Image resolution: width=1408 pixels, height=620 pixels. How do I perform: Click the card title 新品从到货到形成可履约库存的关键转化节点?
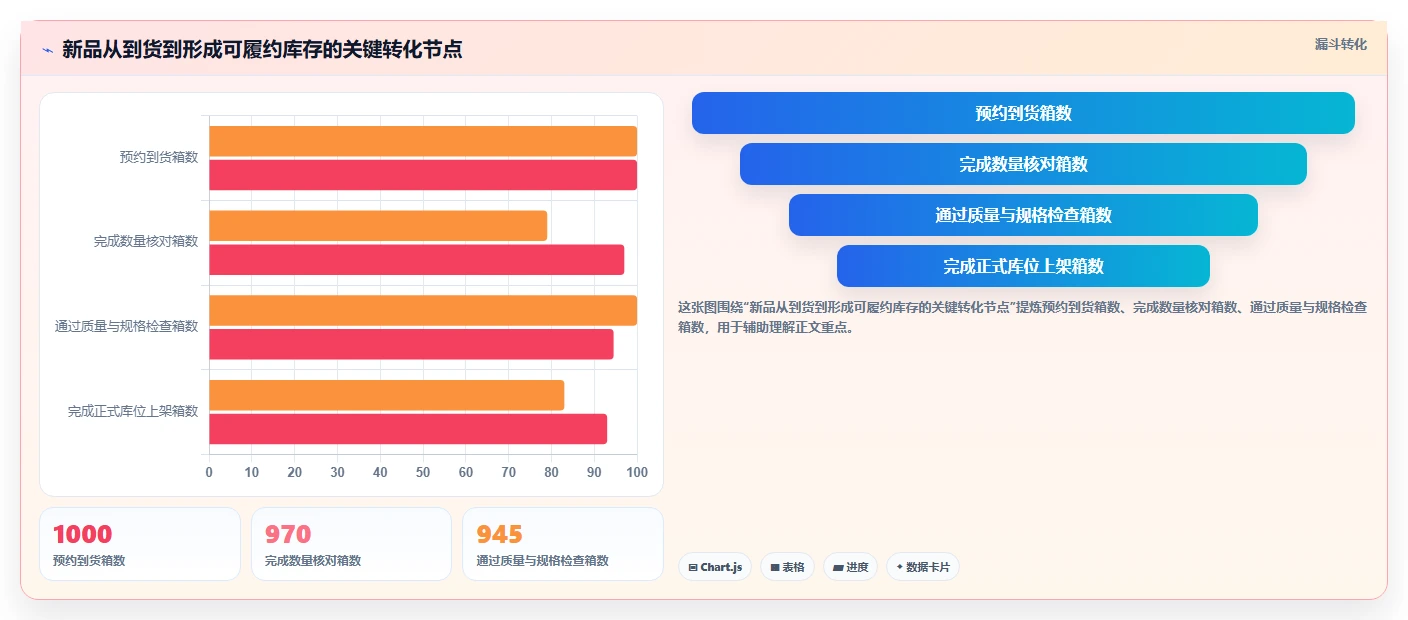click(262, 50)
